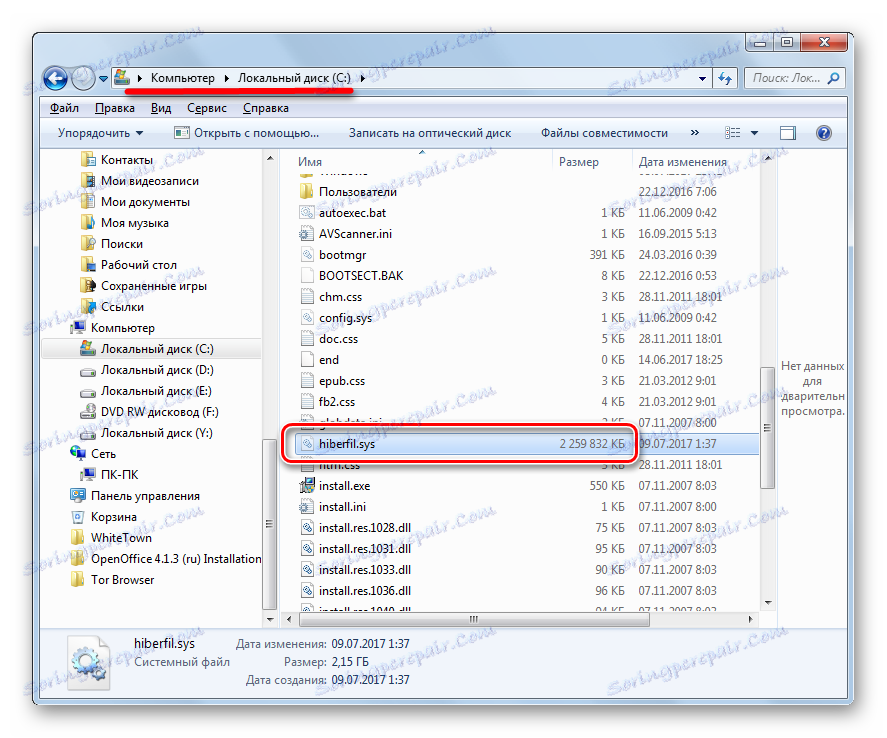Expand the arrow after Локальный диск (C:) breadcrumb

pos(363,78)
